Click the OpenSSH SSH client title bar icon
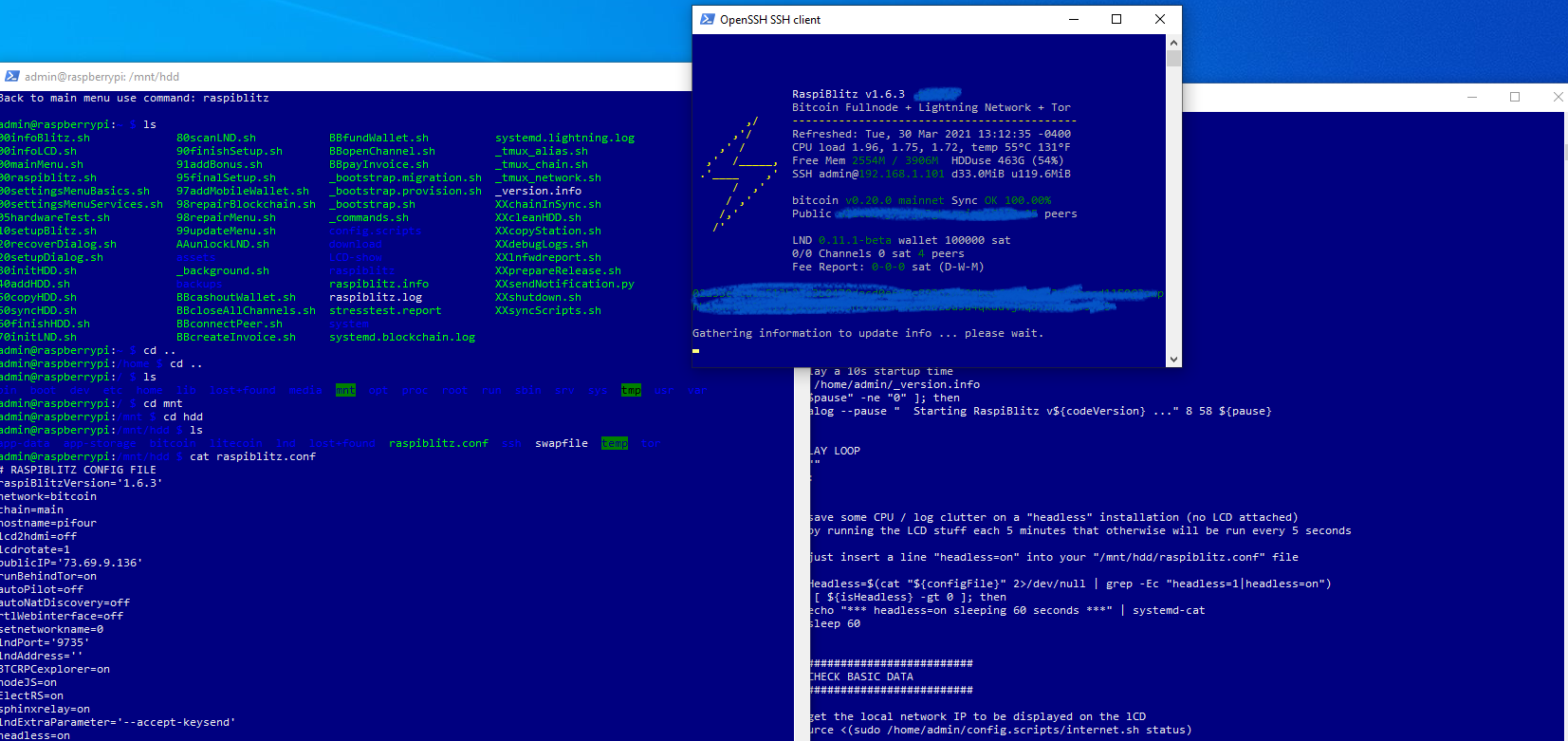This screenshot has height=741, width=1568. pos(707,19)
